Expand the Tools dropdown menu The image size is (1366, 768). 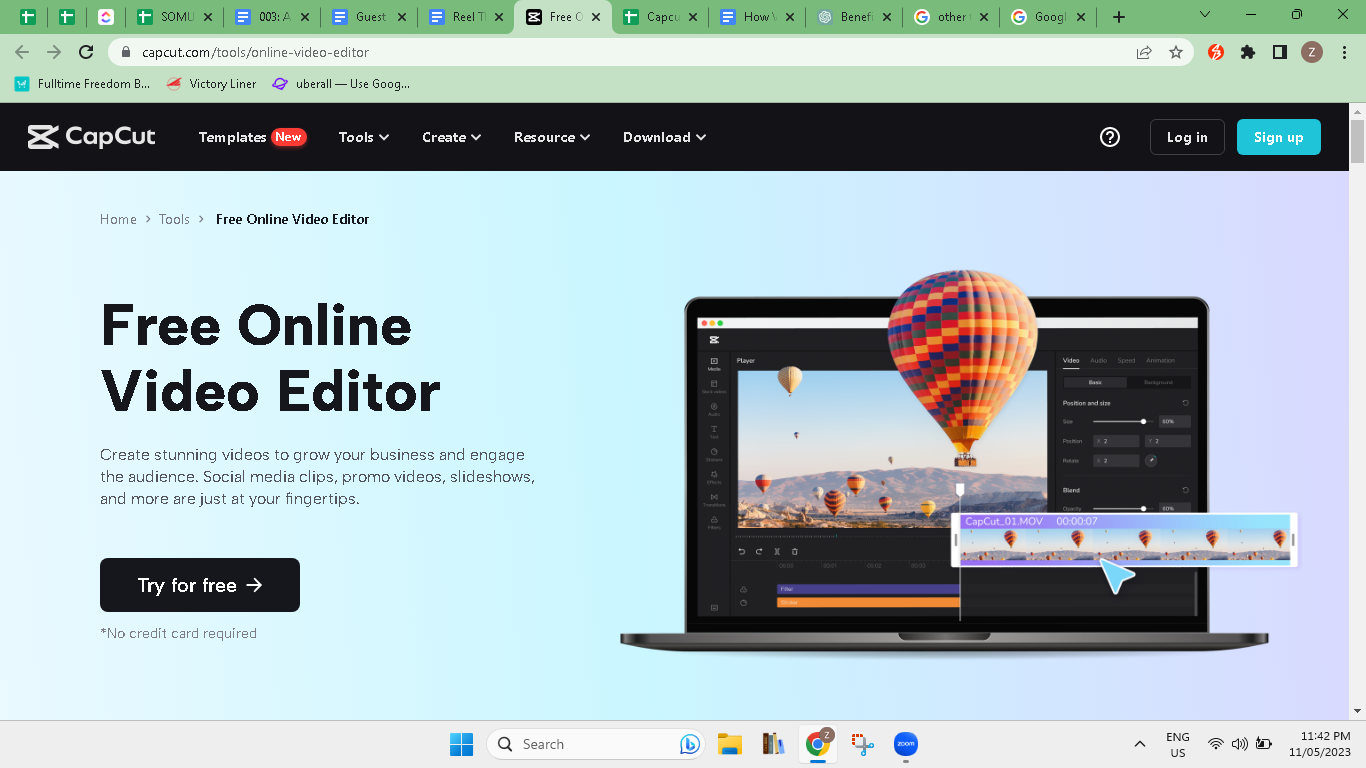coord(364,137)
